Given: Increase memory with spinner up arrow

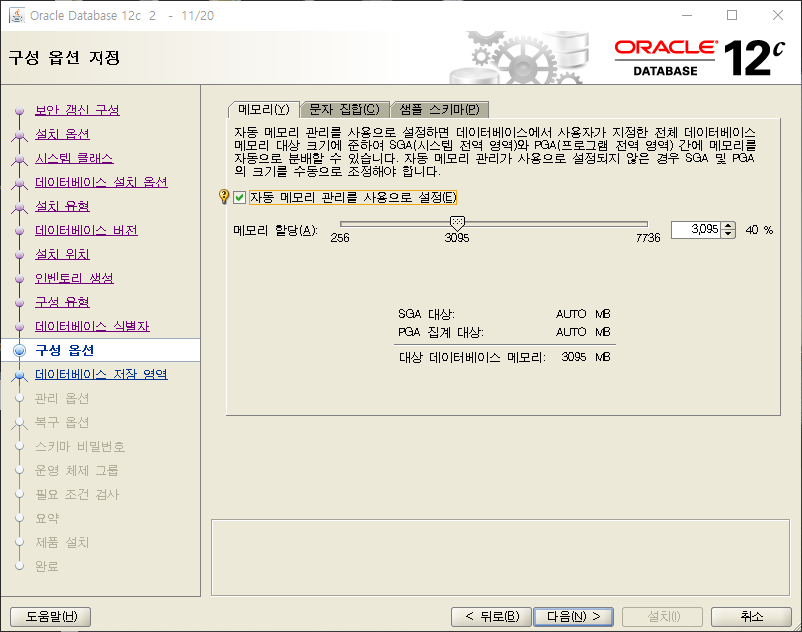Looking at the screenshot, I should (x=728, y=225).
